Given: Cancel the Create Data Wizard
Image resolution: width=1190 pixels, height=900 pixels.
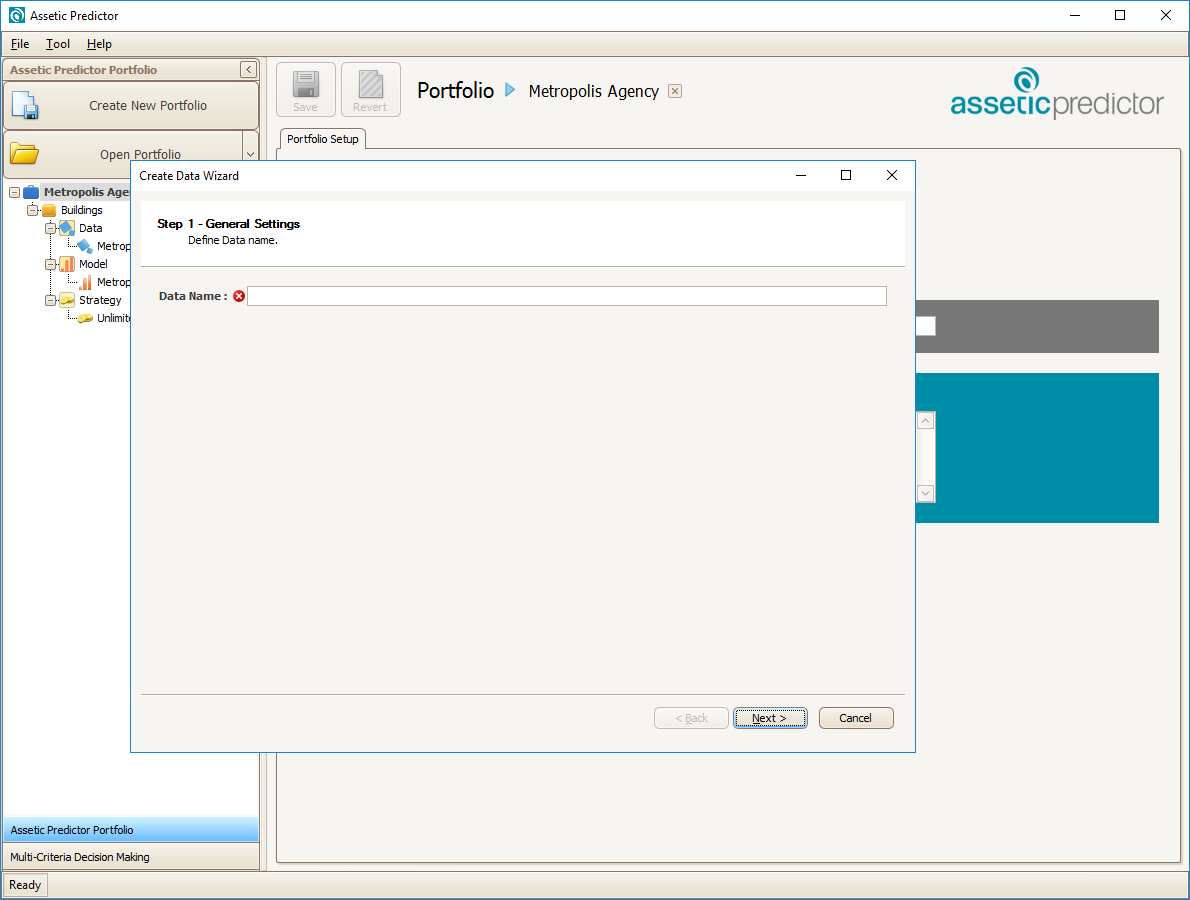Looking at the screenshot, I should coord(855,718).
